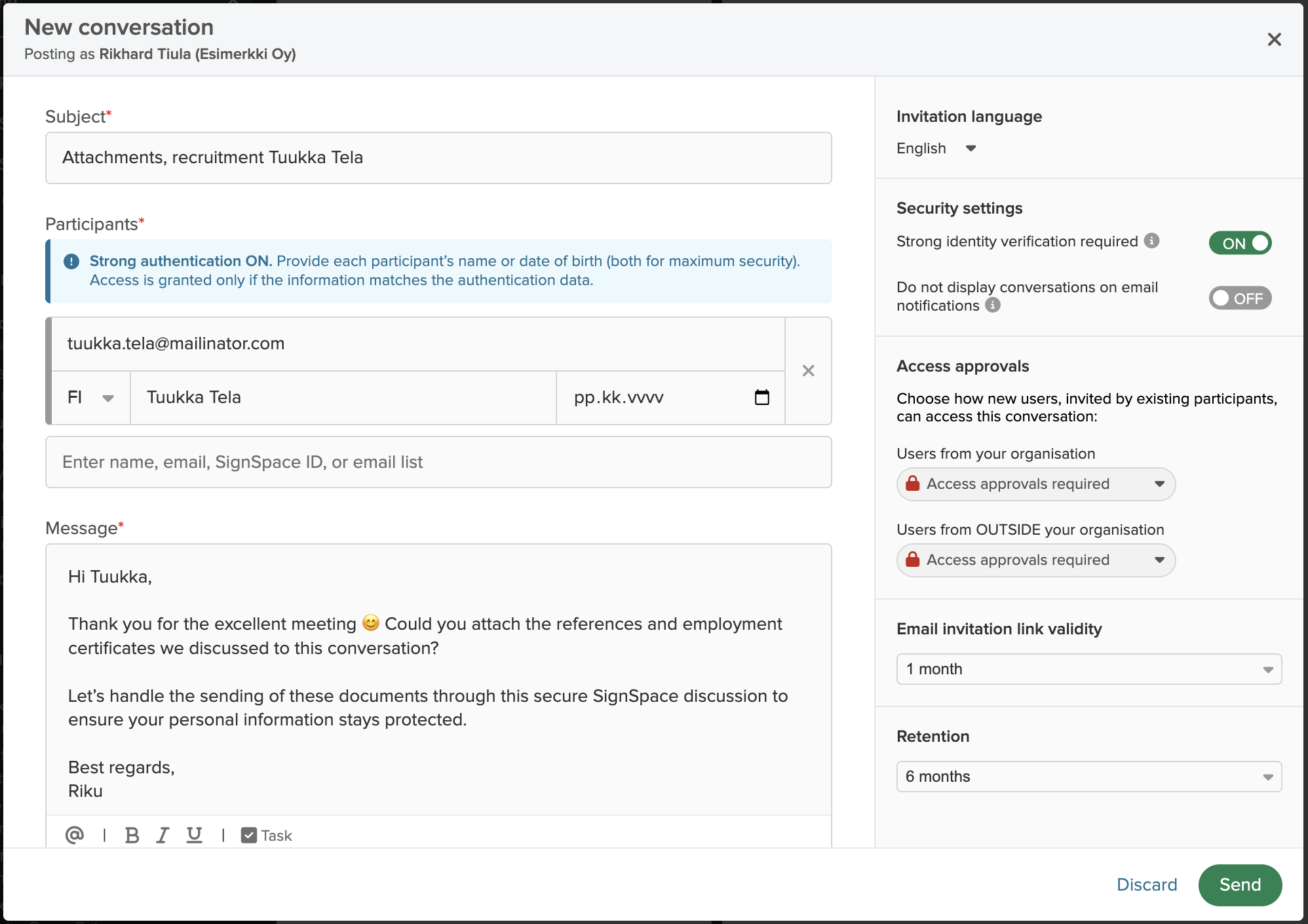Open the date of birth calendar picker
Viewport: 1308px width, 924px height.
click(x=761, y=397)
